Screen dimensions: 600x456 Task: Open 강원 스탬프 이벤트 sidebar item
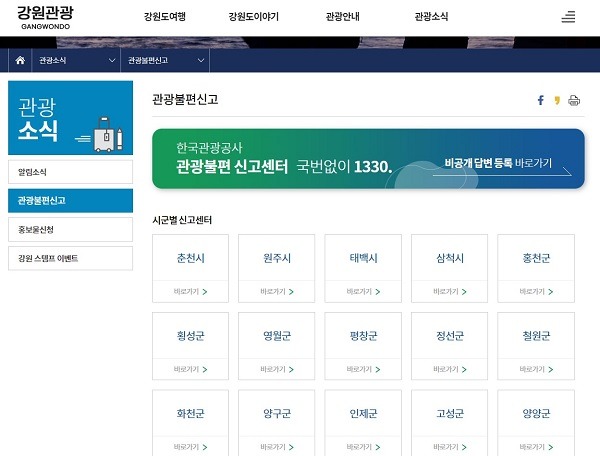[x=70, y=258]
